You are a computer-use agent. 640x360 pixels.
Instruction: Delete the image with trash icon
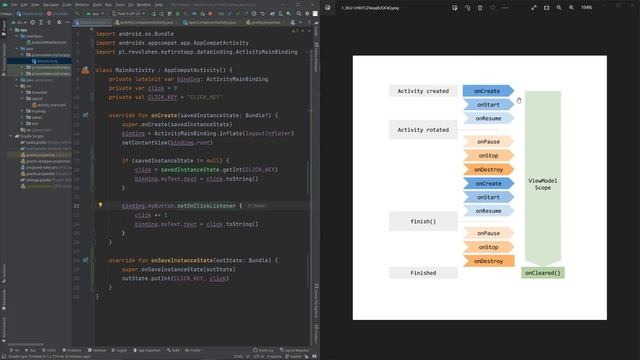480,8
